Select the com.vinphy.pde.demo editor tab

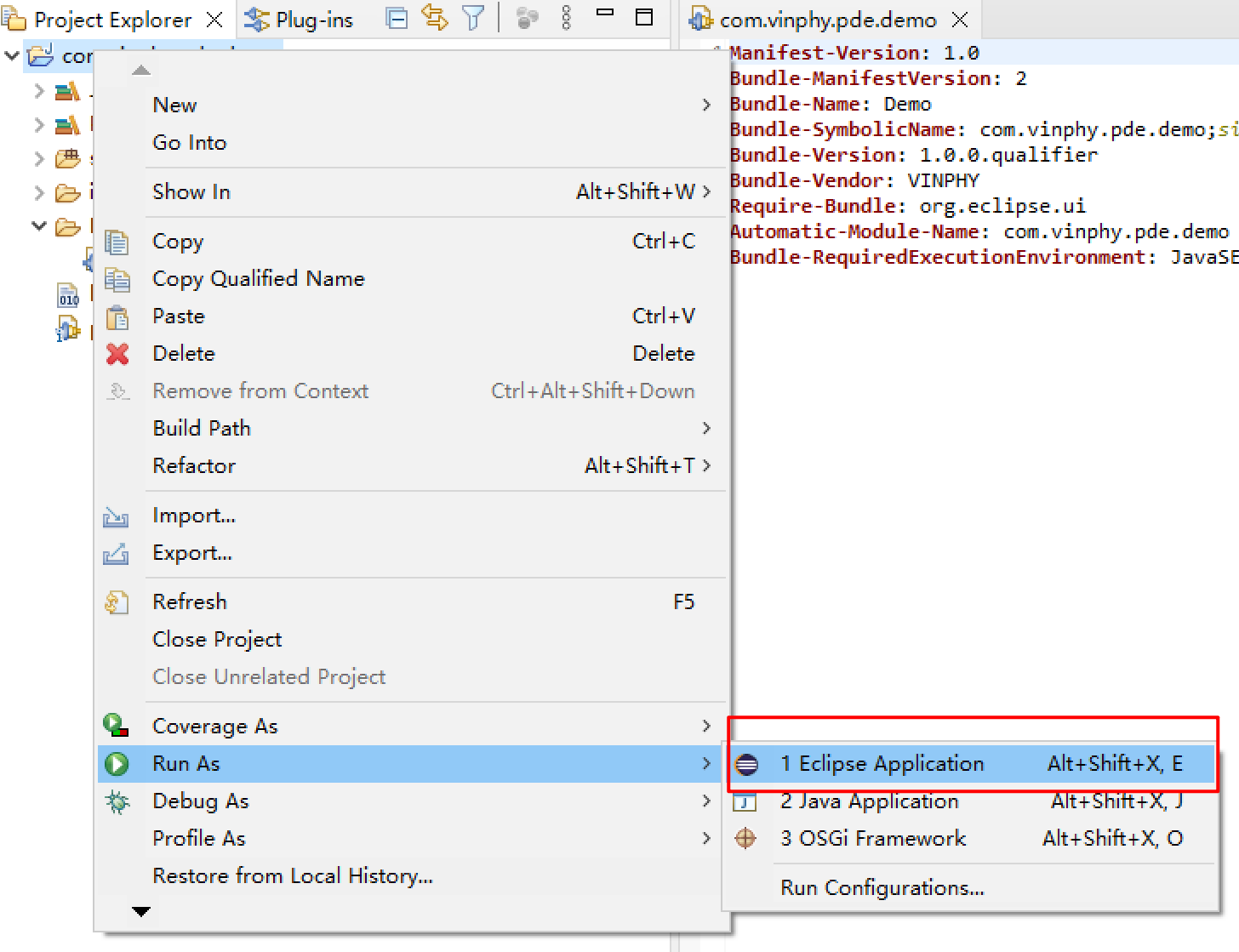pyautogui.click(x=813, y=20)
